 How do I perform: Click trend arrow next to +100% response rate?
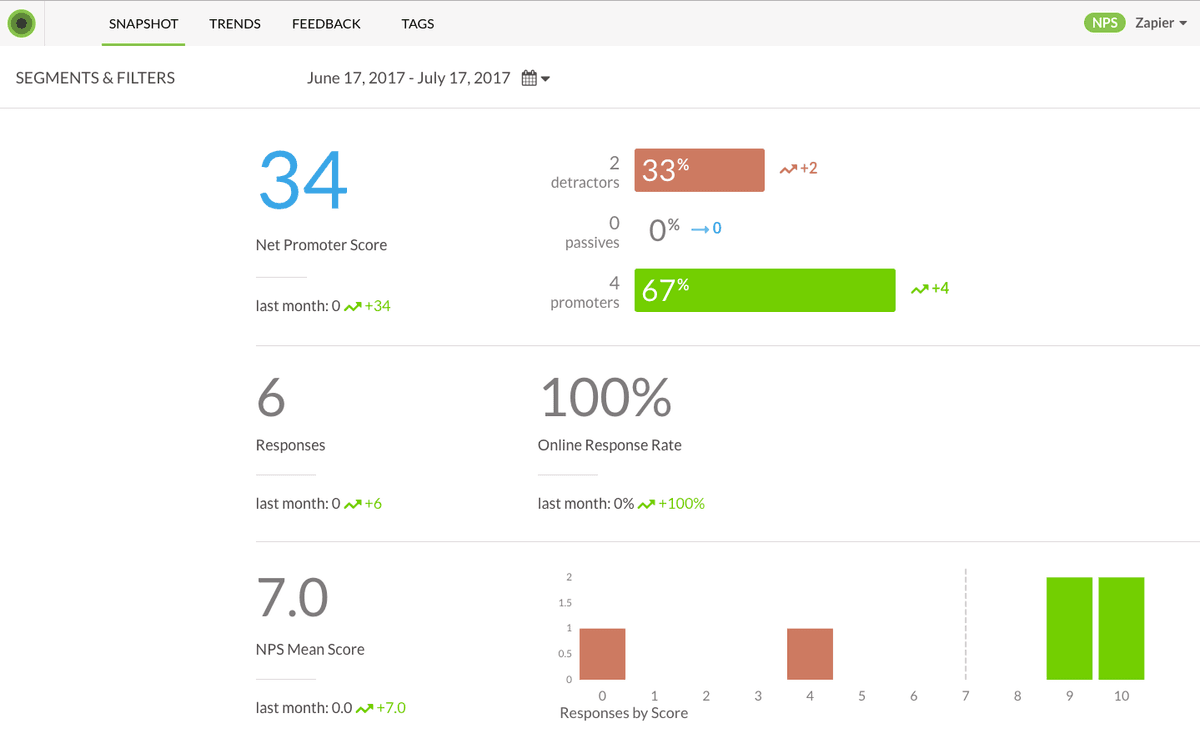[x=646, y=505]
